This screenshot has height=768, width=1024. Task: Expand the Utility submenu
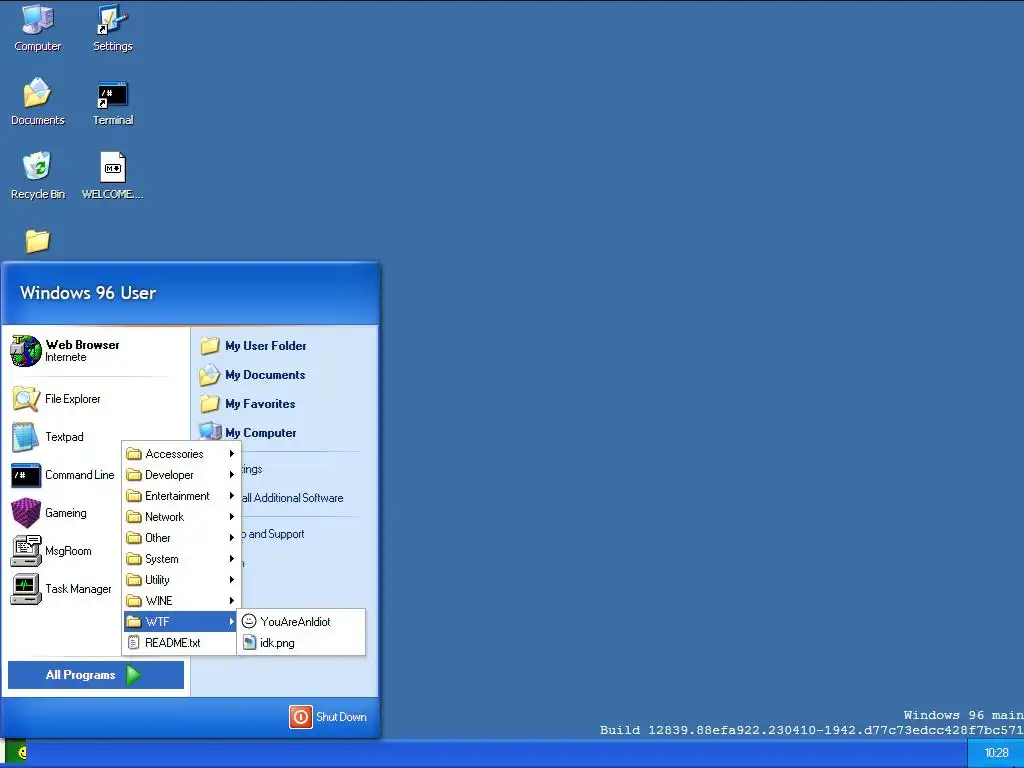click(181, 580)
